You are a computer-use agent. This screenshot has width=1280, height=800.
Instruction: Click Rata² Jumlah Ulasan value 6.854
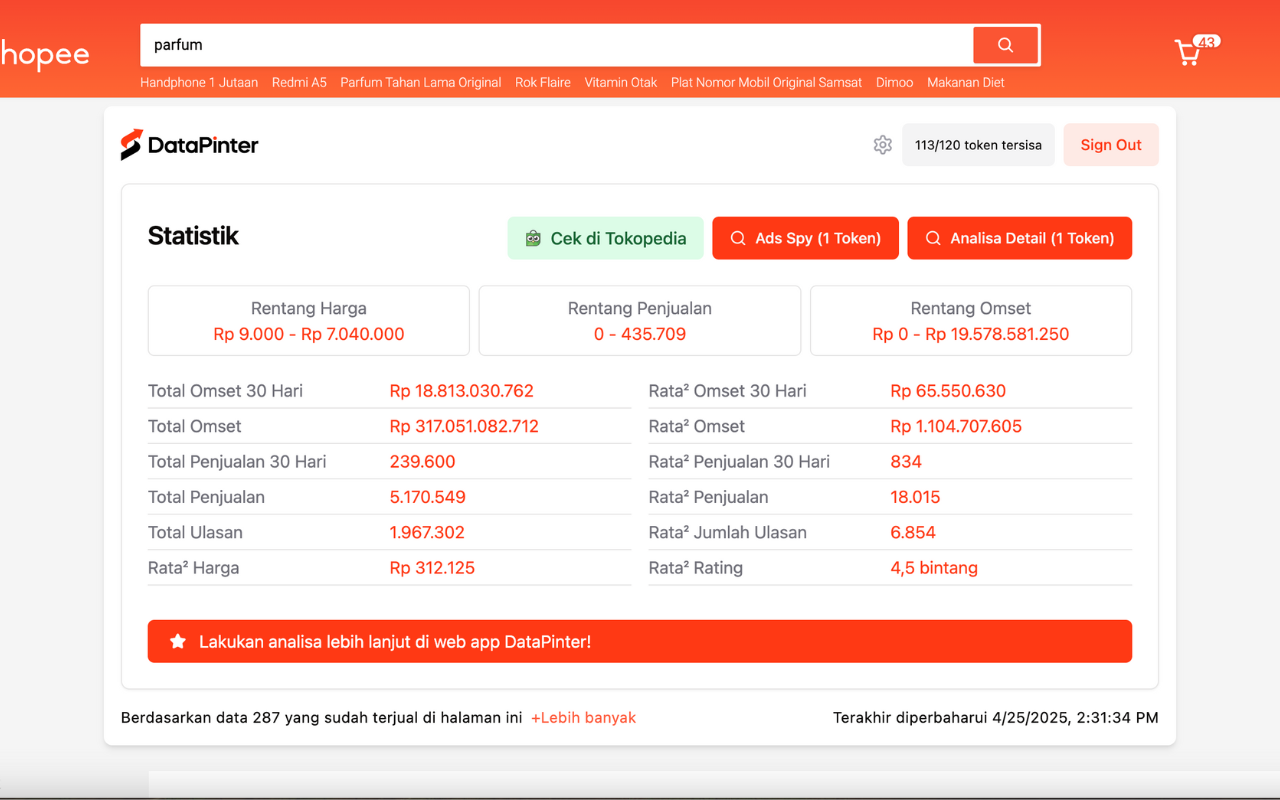click(913, 533)
